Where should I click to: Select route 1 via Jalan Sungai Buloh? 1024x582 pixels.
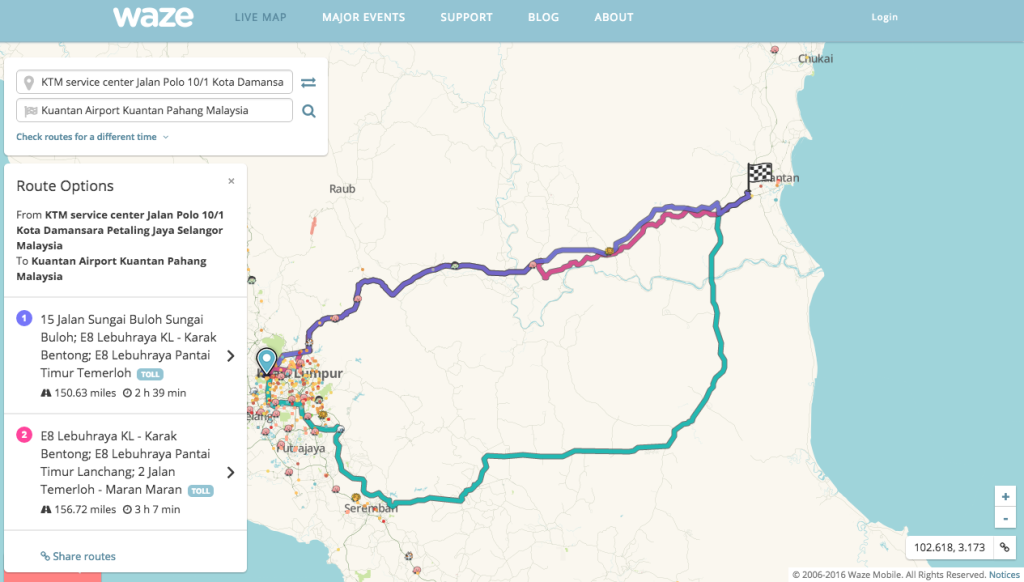[x=125, y=355]
